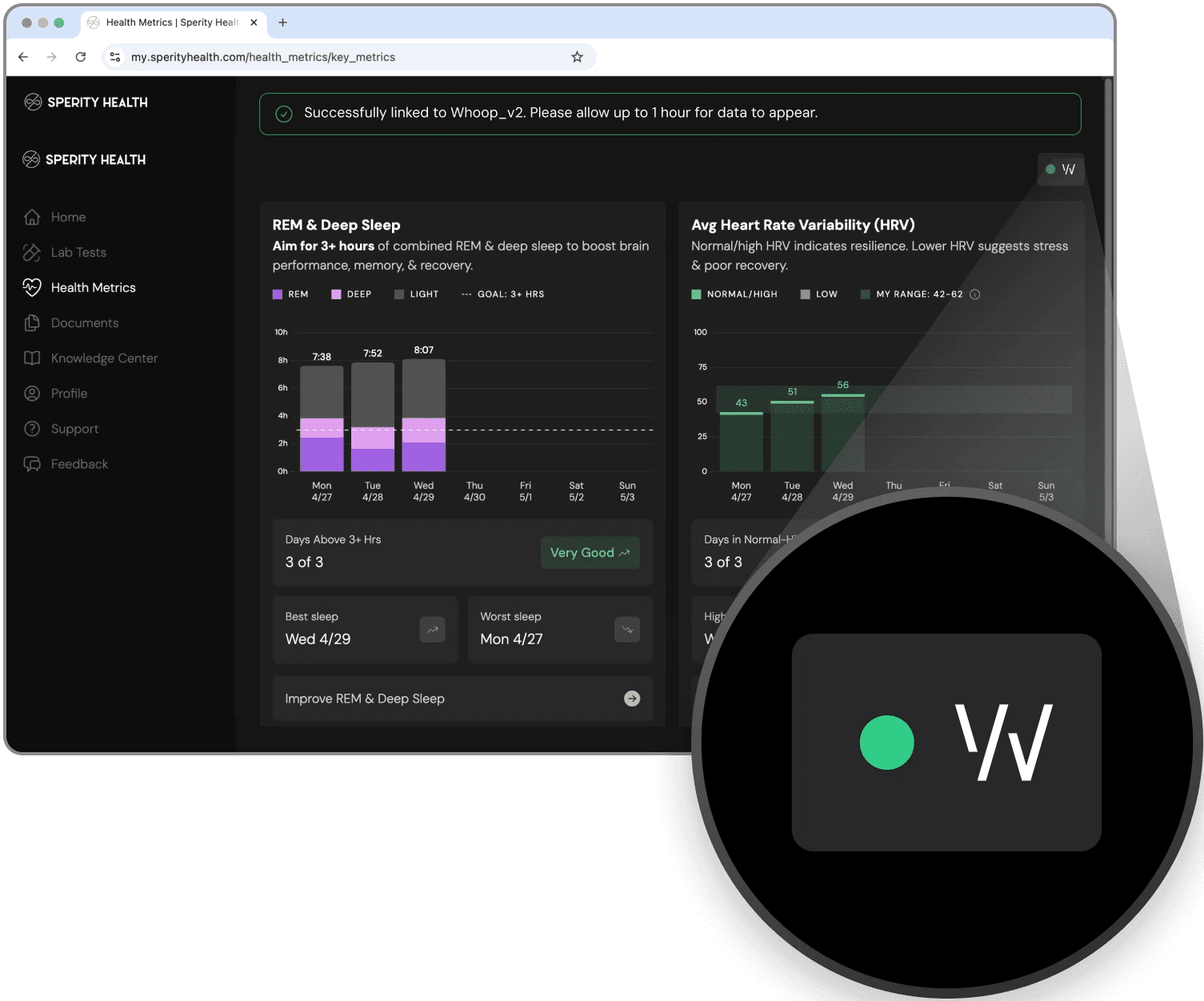Click the Documents copy icon
Screen dimensions: 1204x1001
pos(32,322)
